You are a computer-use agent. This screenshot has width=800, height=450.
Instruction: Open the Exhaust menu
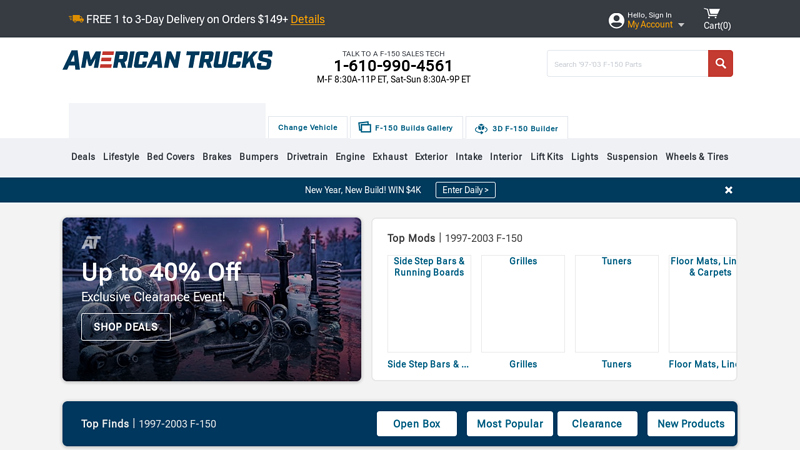[x=390, y=157]
